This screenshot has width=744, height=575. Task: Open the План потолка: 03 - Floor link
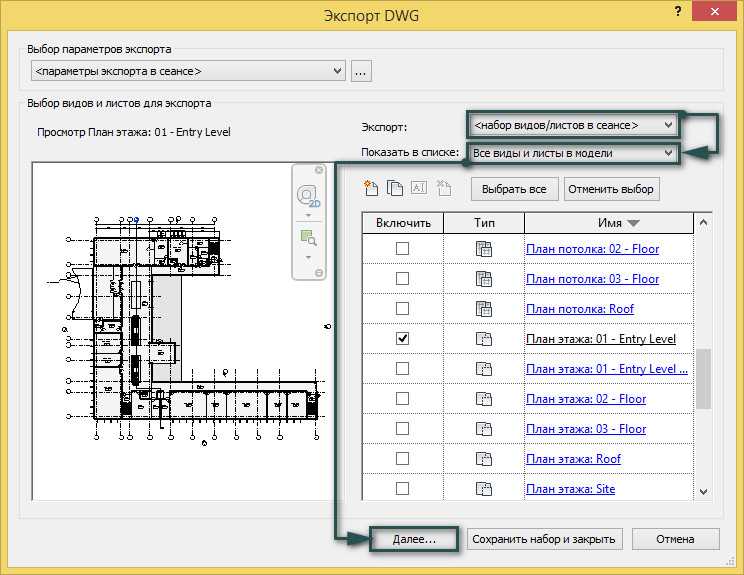coord(593,278)
